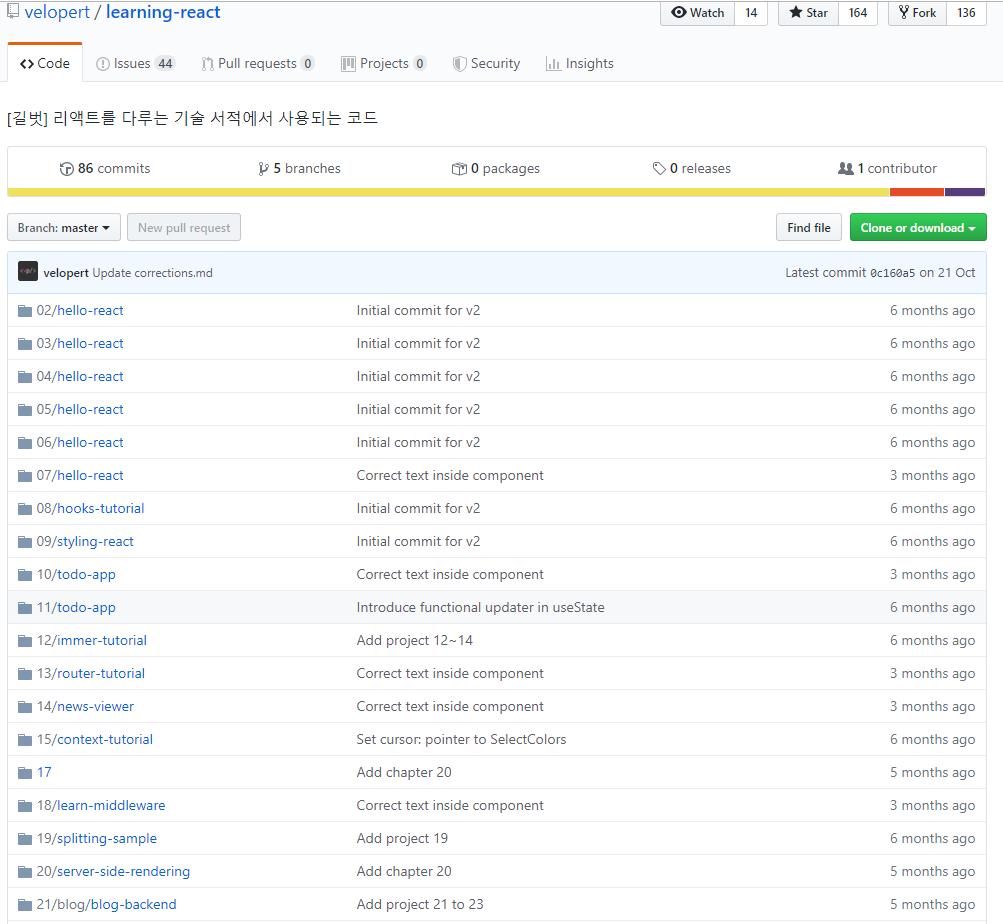View the 5 branches link
The height and width of the screenshot is (924, 1003).
click(x=299, y=168)
